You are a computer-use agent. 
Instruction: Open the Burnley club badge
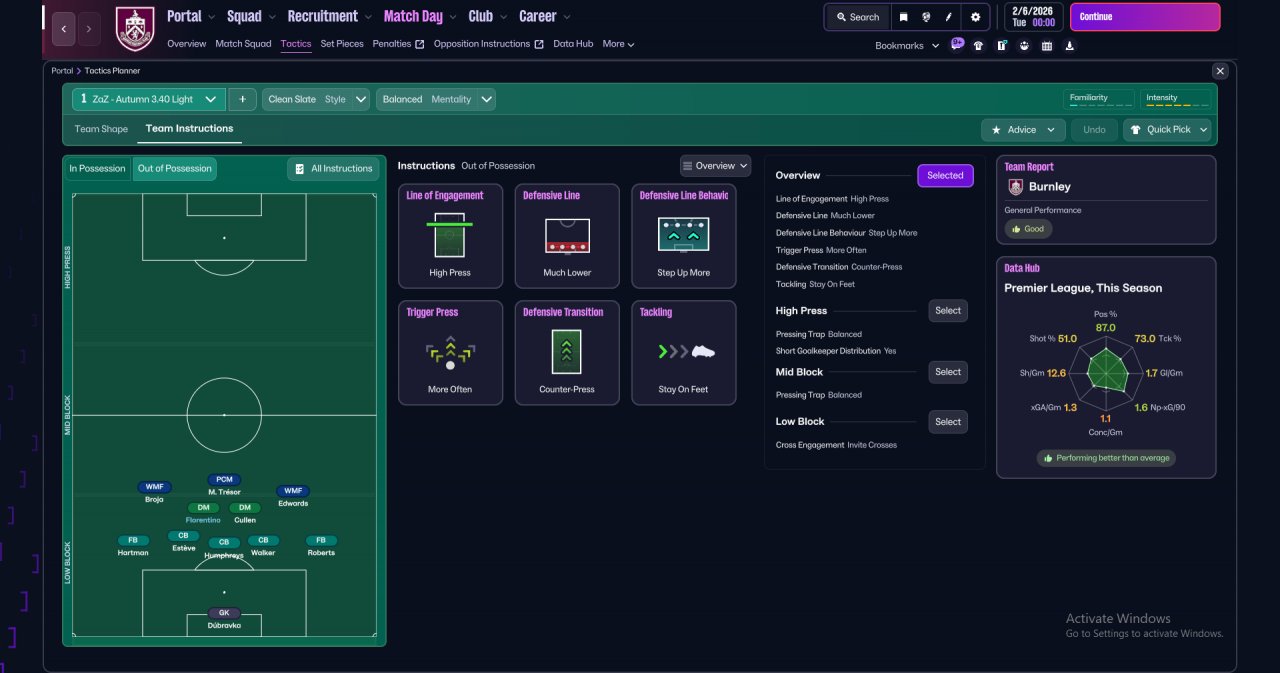pos(135,29)
